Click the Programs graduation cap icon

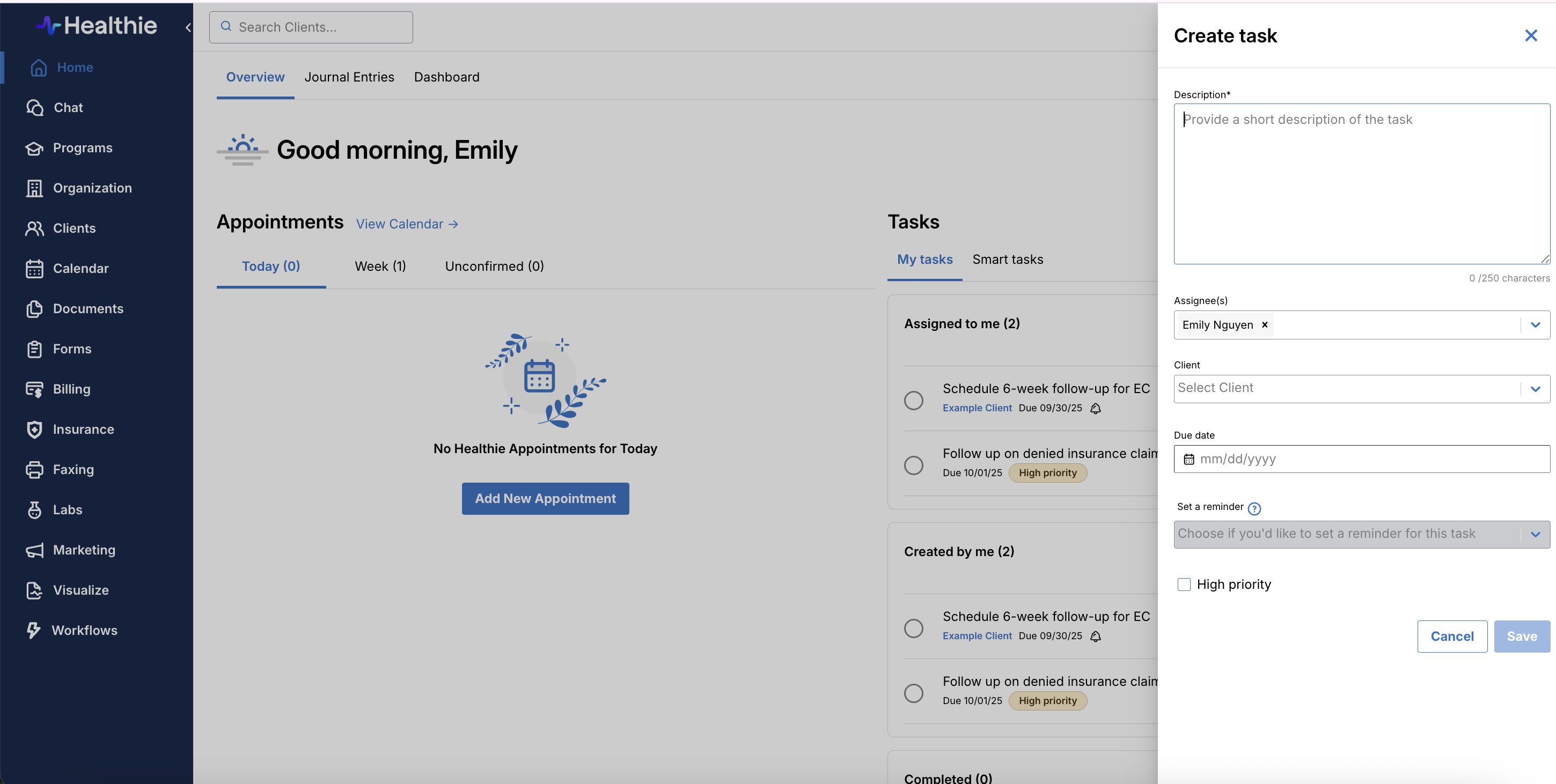[x=34, y=148]
